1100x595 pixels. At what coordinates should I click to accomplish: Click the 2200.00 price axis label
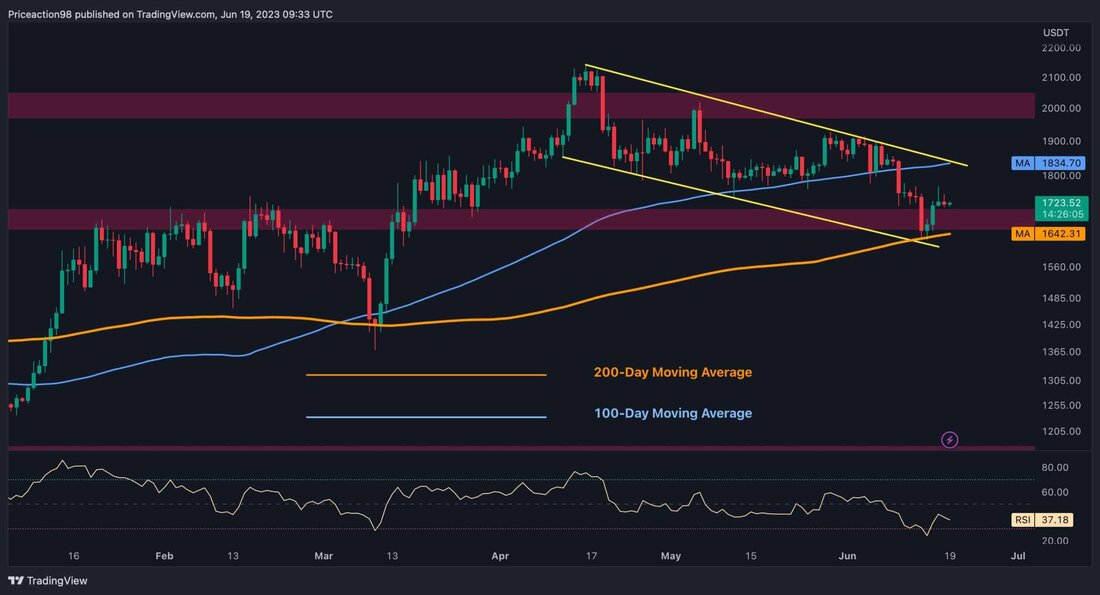1061,48
